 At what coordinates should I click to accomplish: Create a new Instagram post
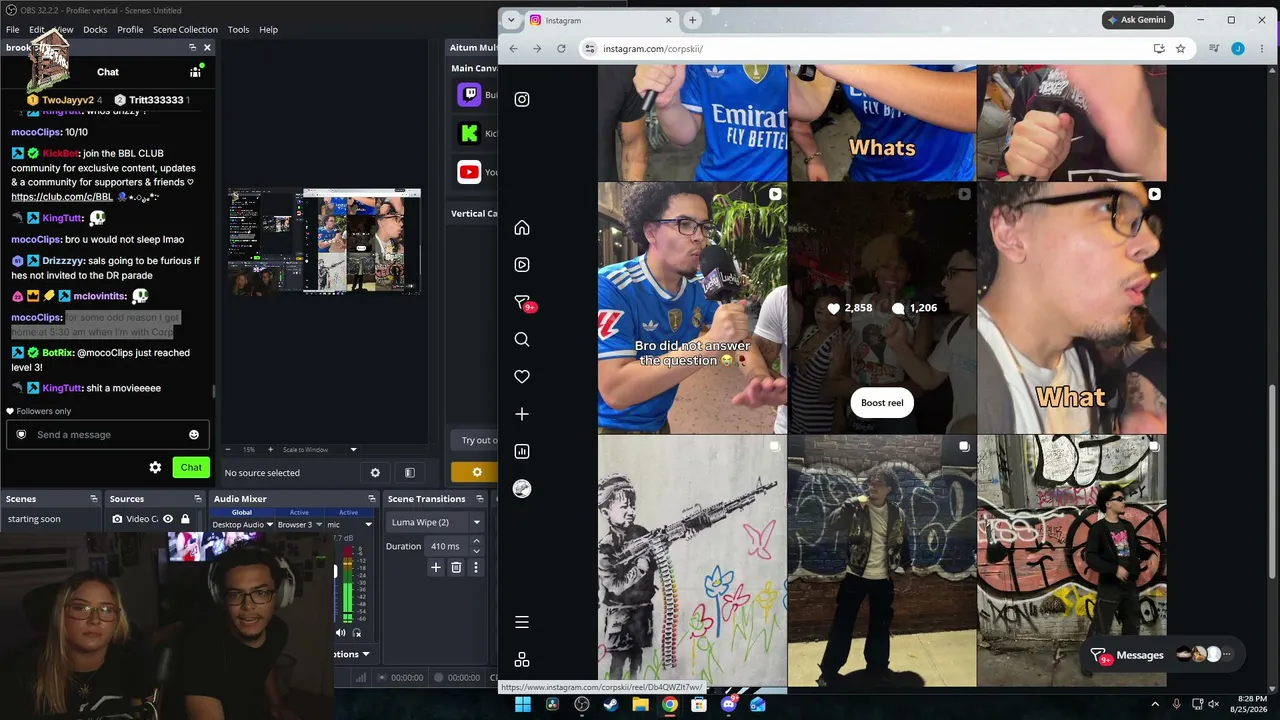(522, 414)
